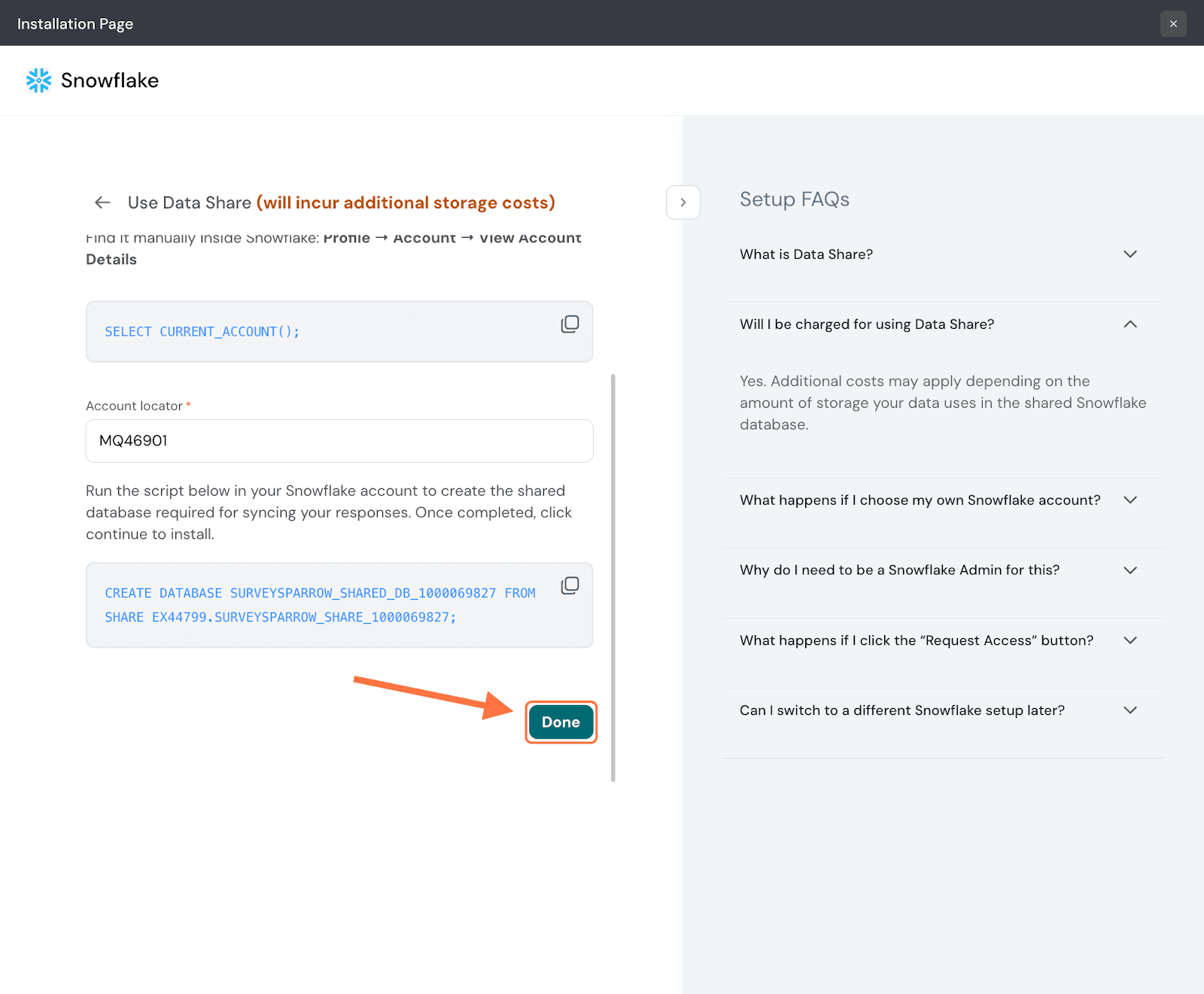Copy the CREATE DATABASE script
This screenshot has width=1204, height=994.
point(570,585)
